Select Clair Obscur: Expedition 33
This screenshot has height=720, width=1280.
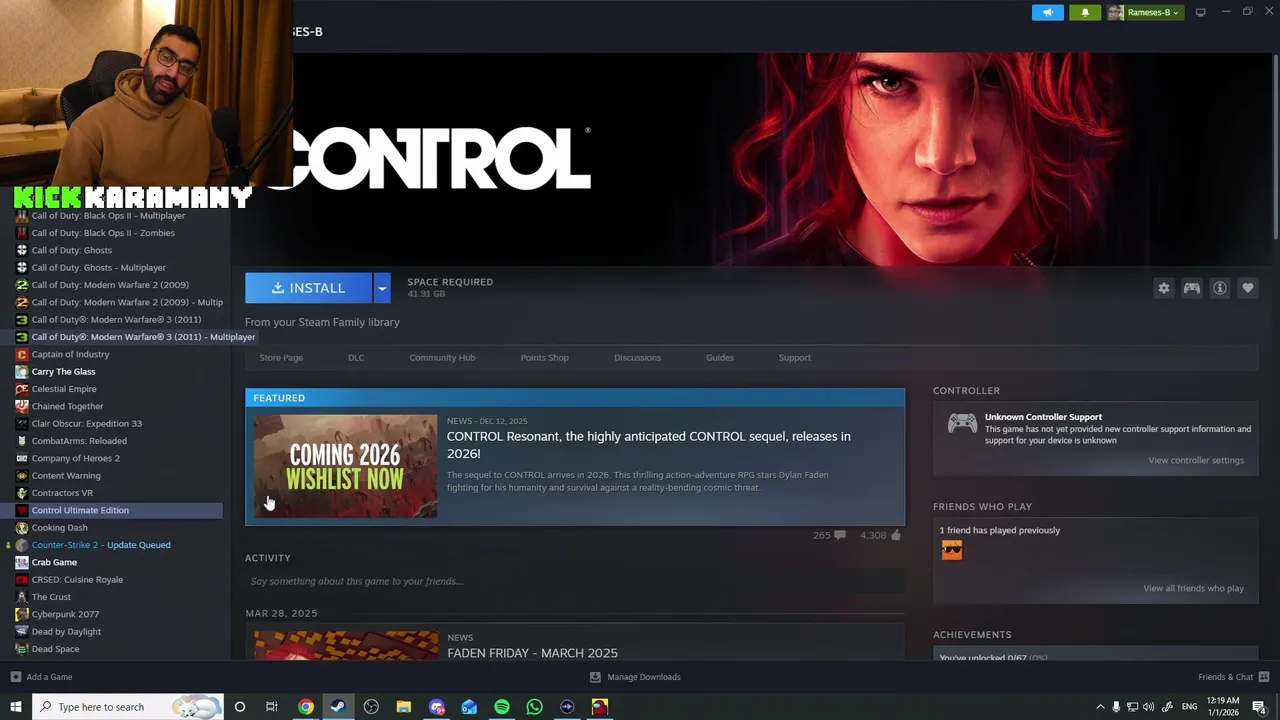(86, 423)
